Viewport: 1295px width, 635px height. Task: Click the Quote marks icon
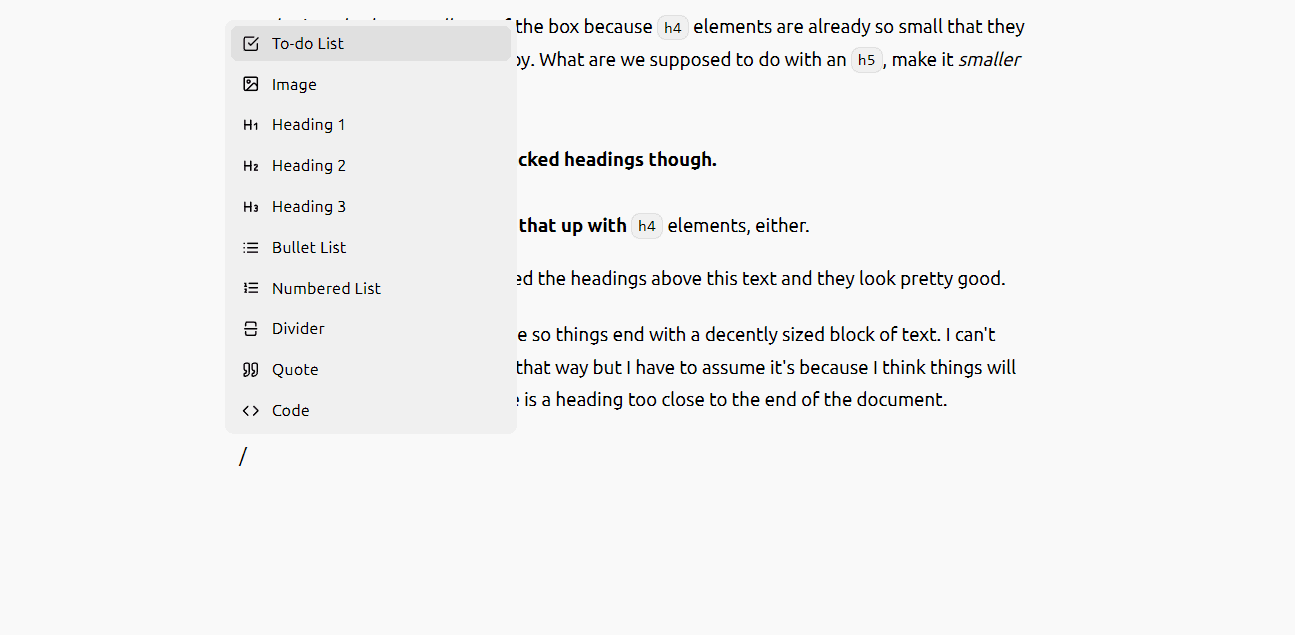(251, 370)
